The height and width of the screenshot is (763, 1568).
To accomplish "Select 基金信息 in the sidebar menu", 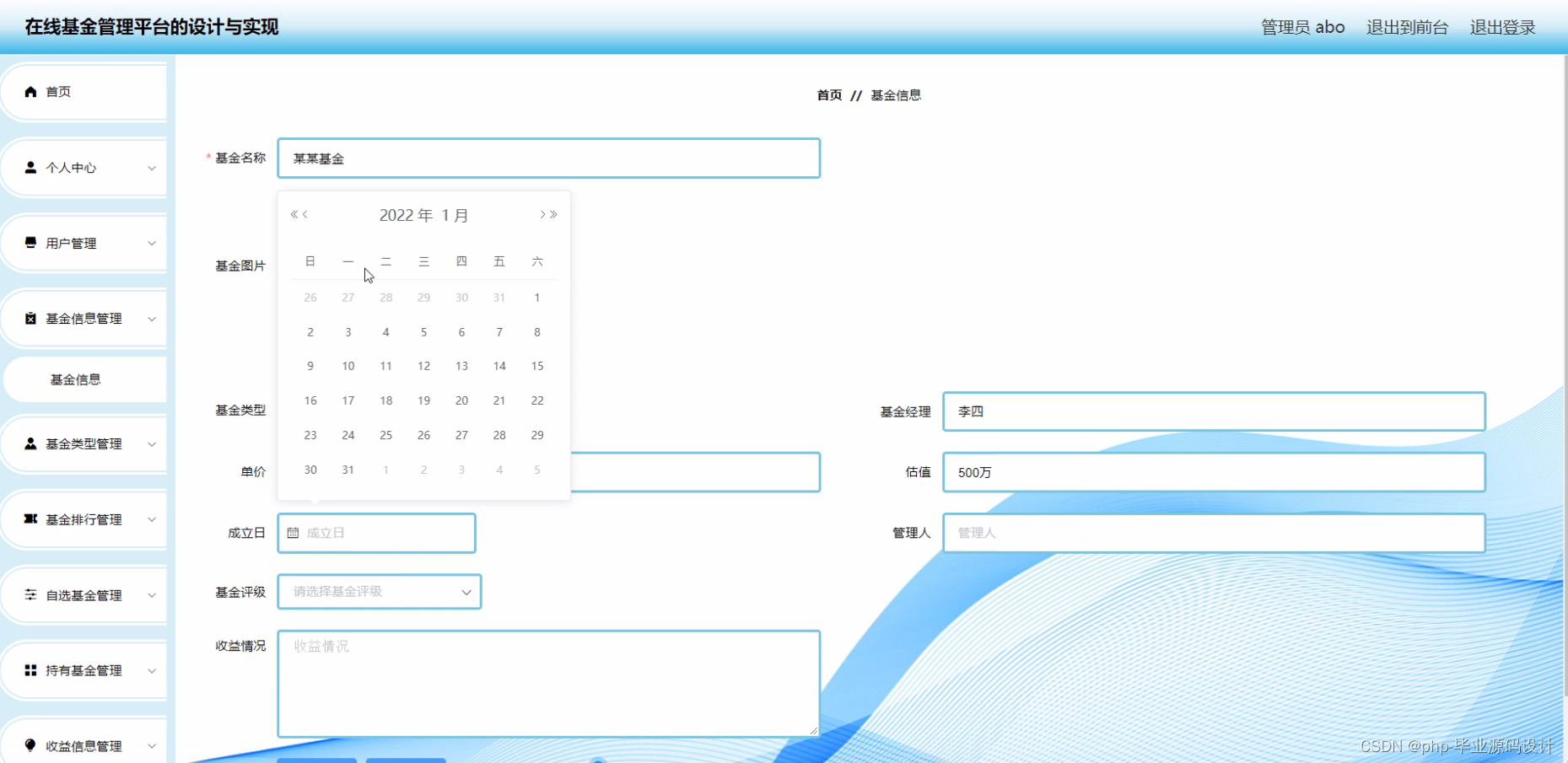I will click(75, 379).
